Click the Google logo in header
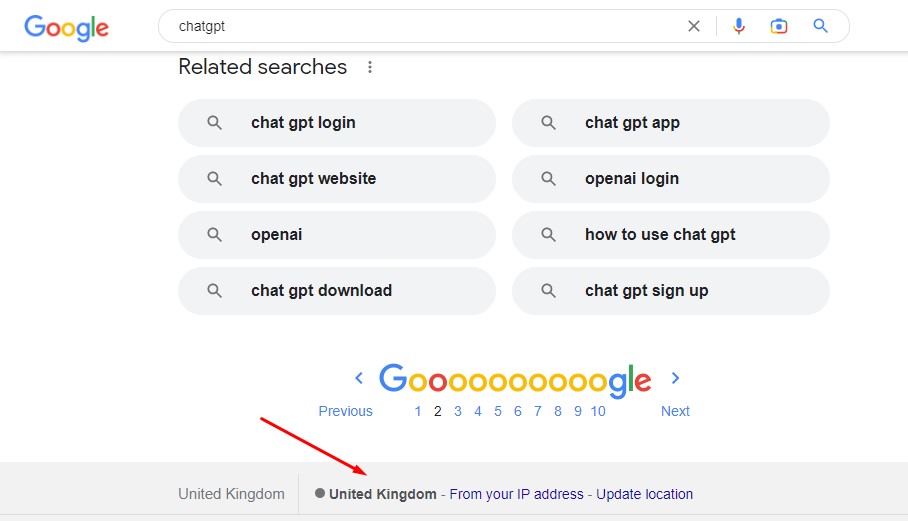This screenshot has height=521, width=908. (x=67, y=27)
